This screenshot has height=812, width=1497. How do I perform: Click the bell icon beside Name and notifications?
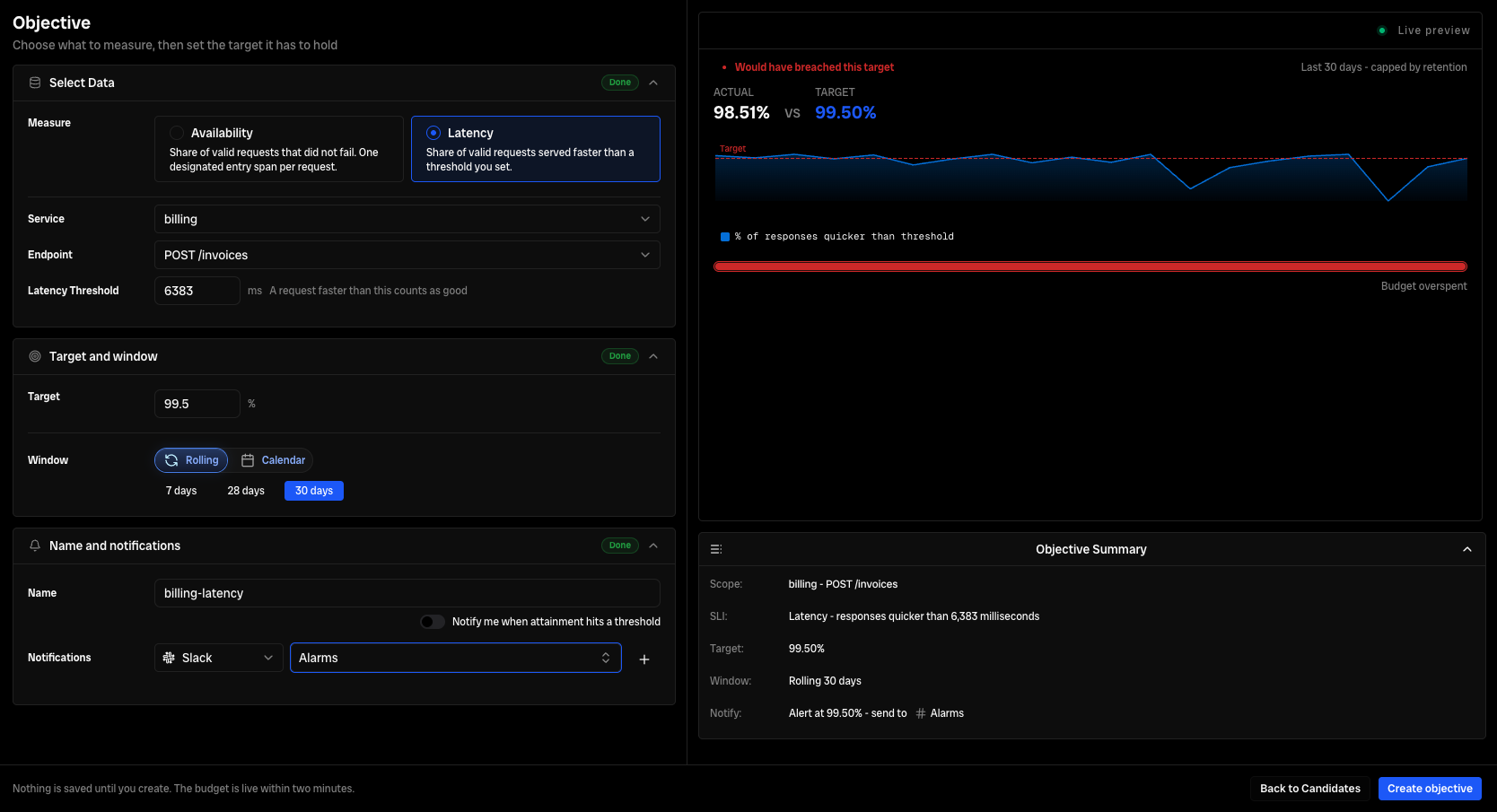pos(35,546)
